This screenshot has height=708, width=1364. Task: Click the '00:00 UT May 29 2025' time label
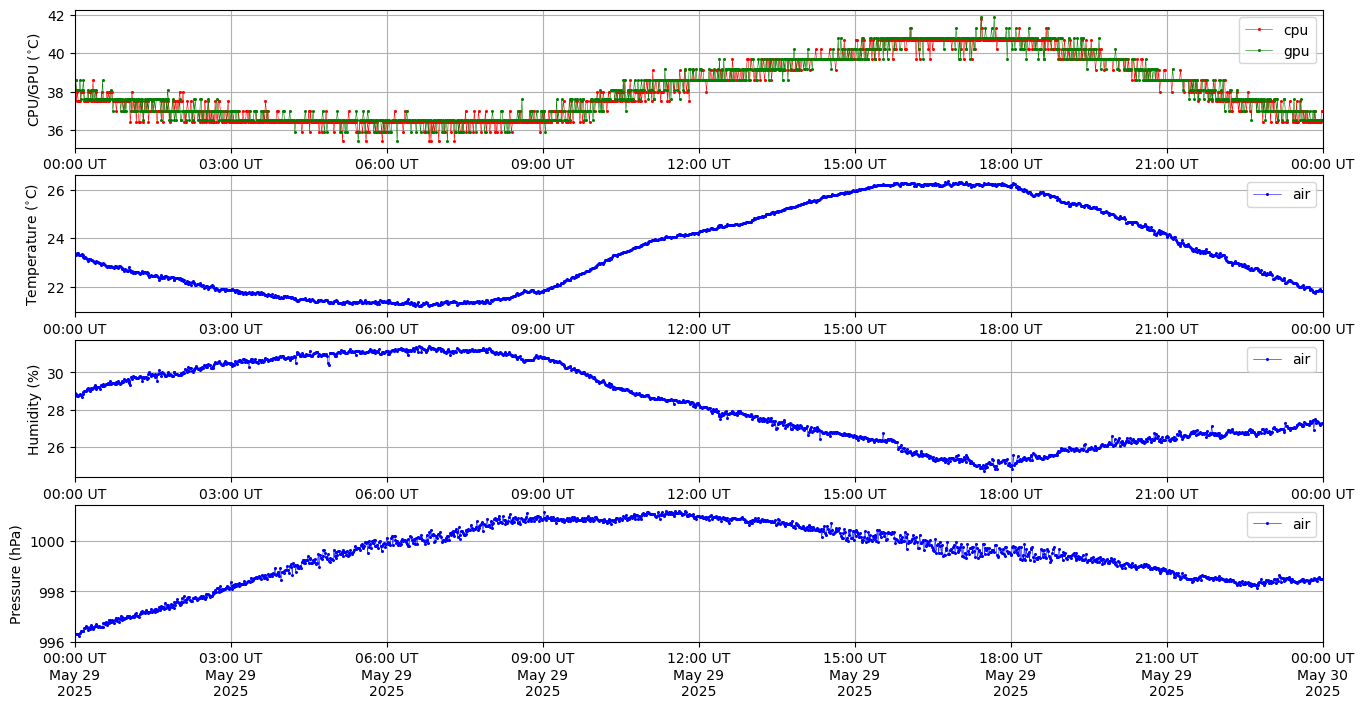75,674
